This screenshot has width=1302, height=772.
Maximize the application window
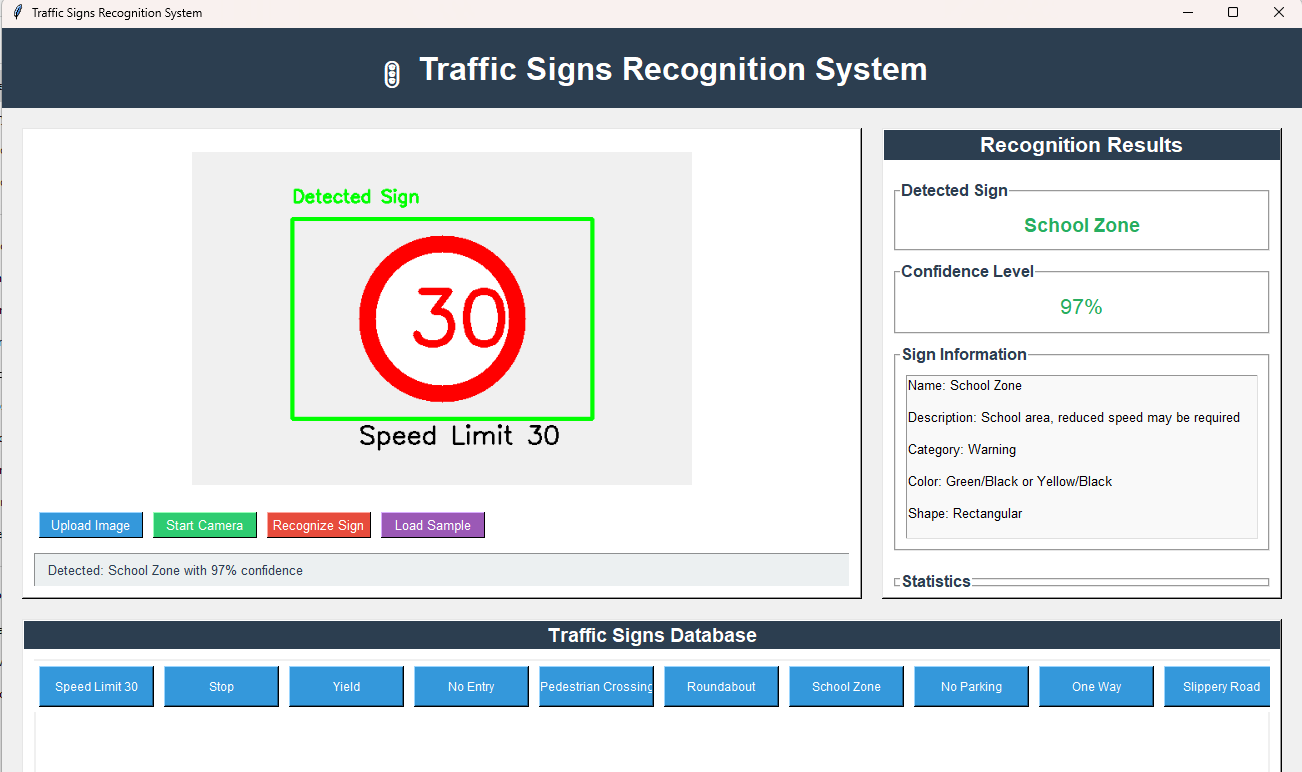point(1233,13)
